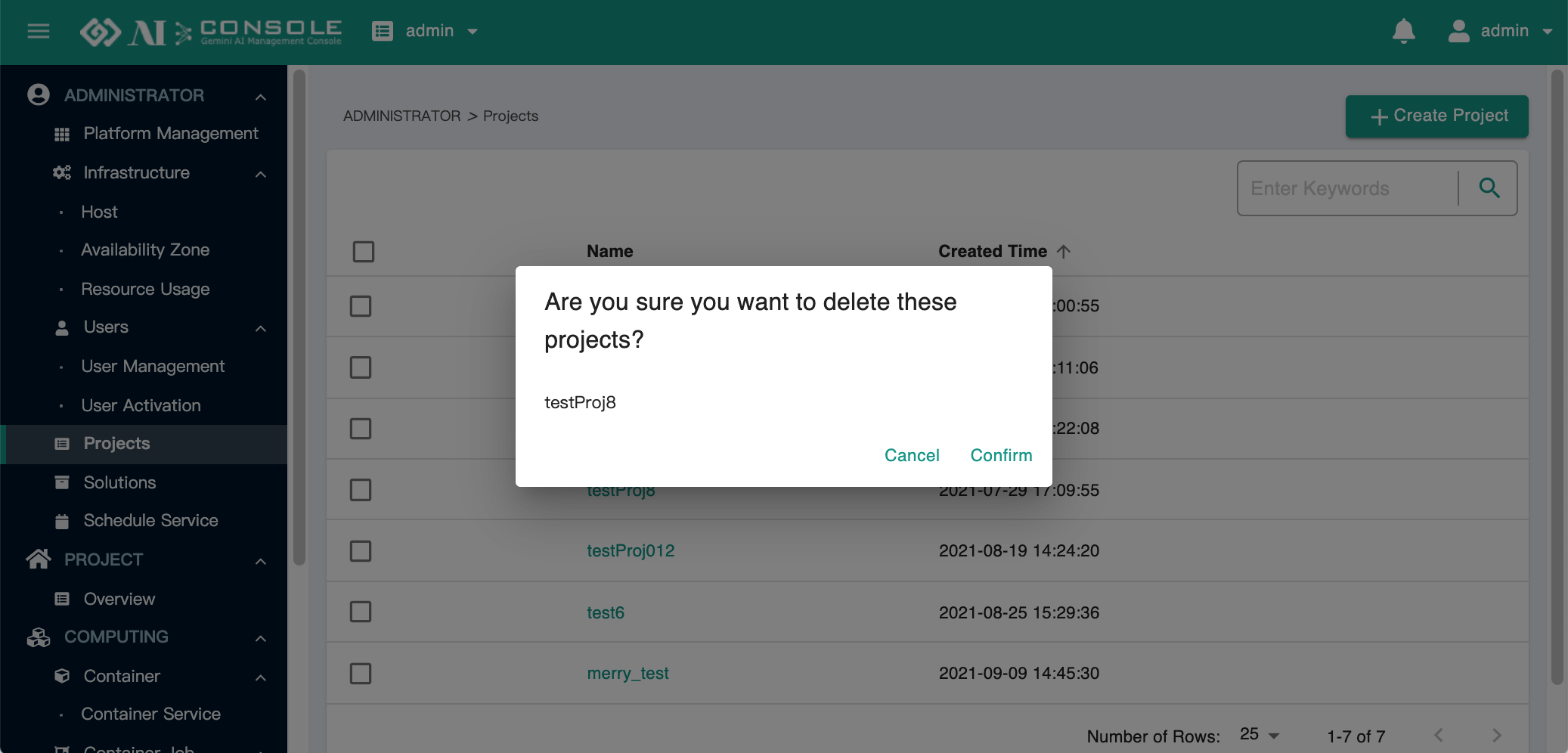Tick checkbox of row created at :11:06
Image resolution: width=1568 pixels, height=753 pixels.
[x=361, y=367]
